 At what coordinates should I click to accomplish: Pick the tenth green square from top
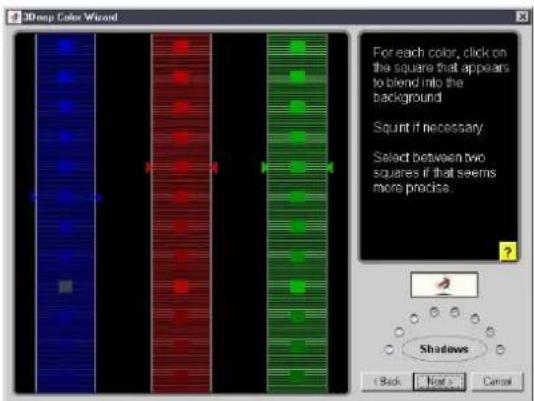click(298, 317)
